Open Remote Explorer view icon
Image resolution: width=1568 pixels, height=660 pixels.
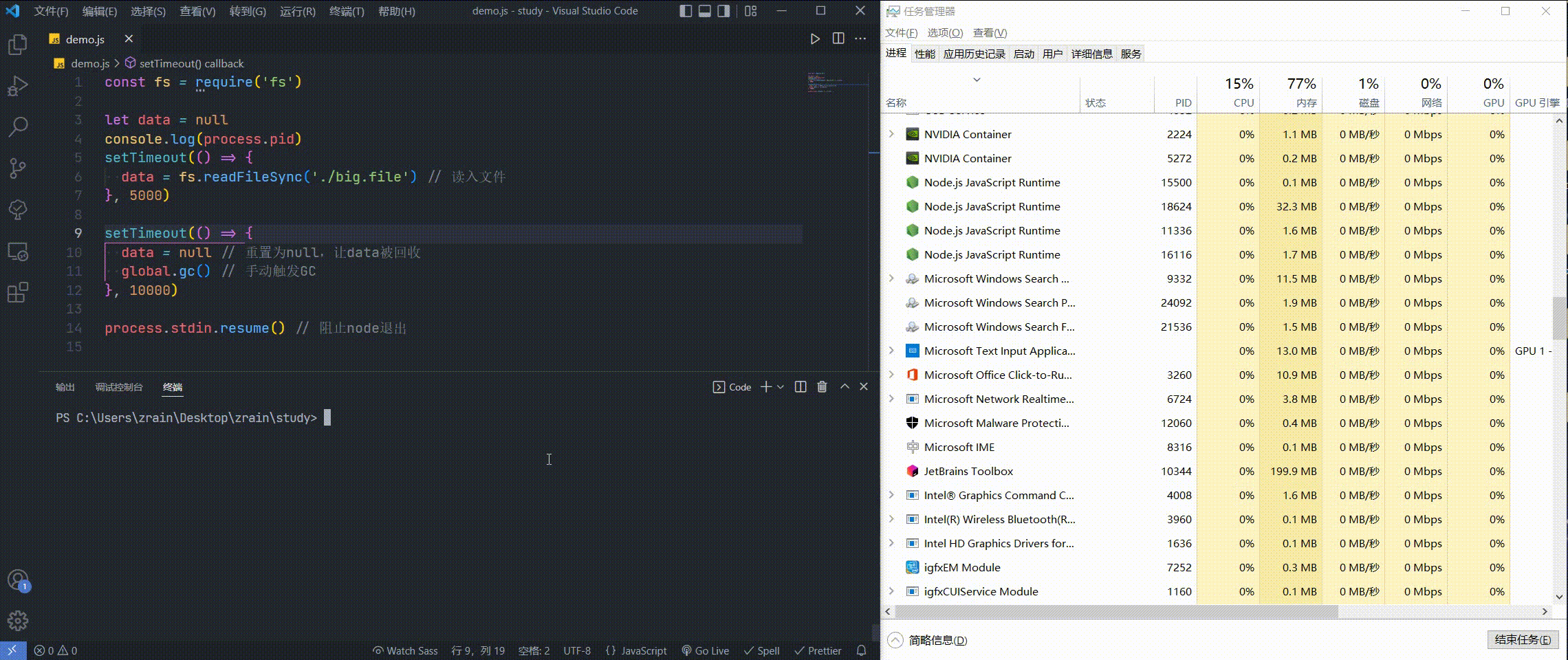(x=18, y=251)
